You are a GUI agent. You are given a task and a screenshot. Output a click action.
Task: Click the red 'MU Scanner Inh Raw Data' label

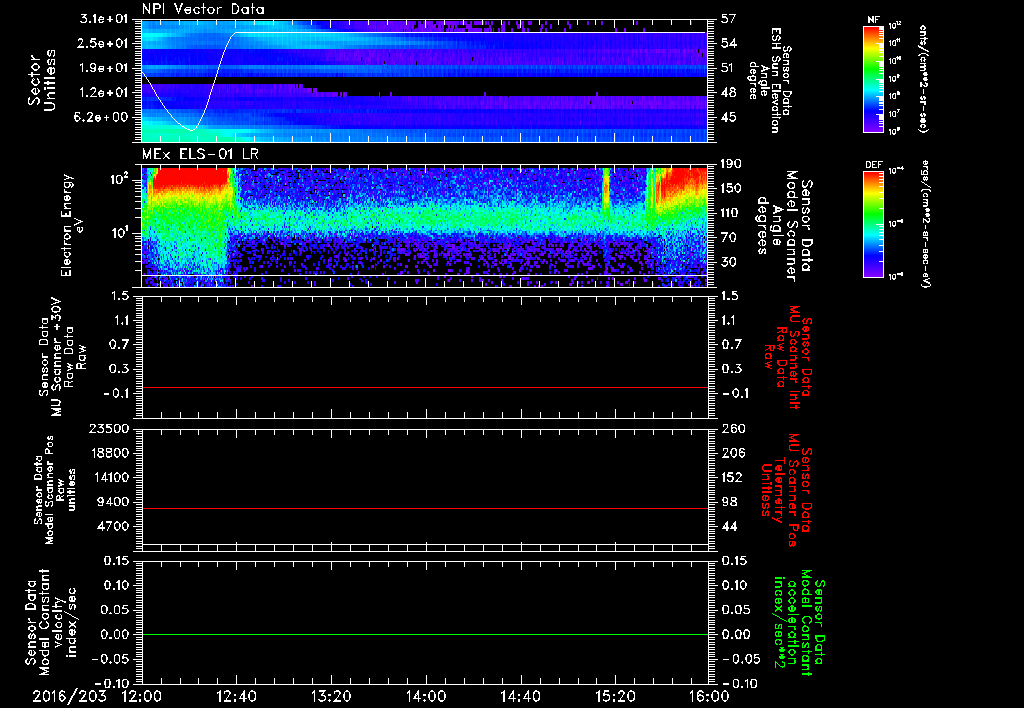(788, 357)
